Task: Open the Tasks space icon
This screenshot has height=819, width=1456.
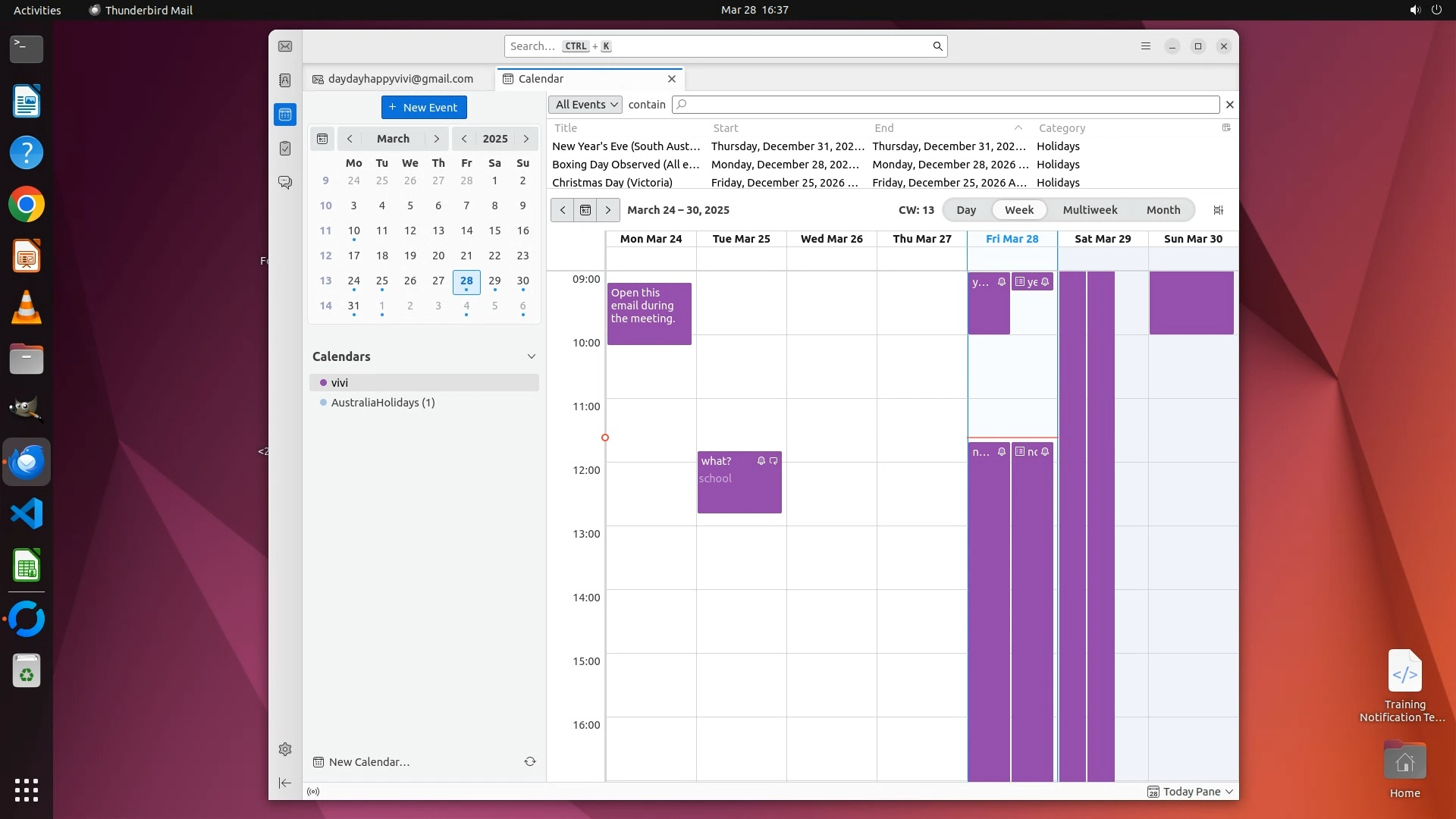Action: (x=285, y=149)
